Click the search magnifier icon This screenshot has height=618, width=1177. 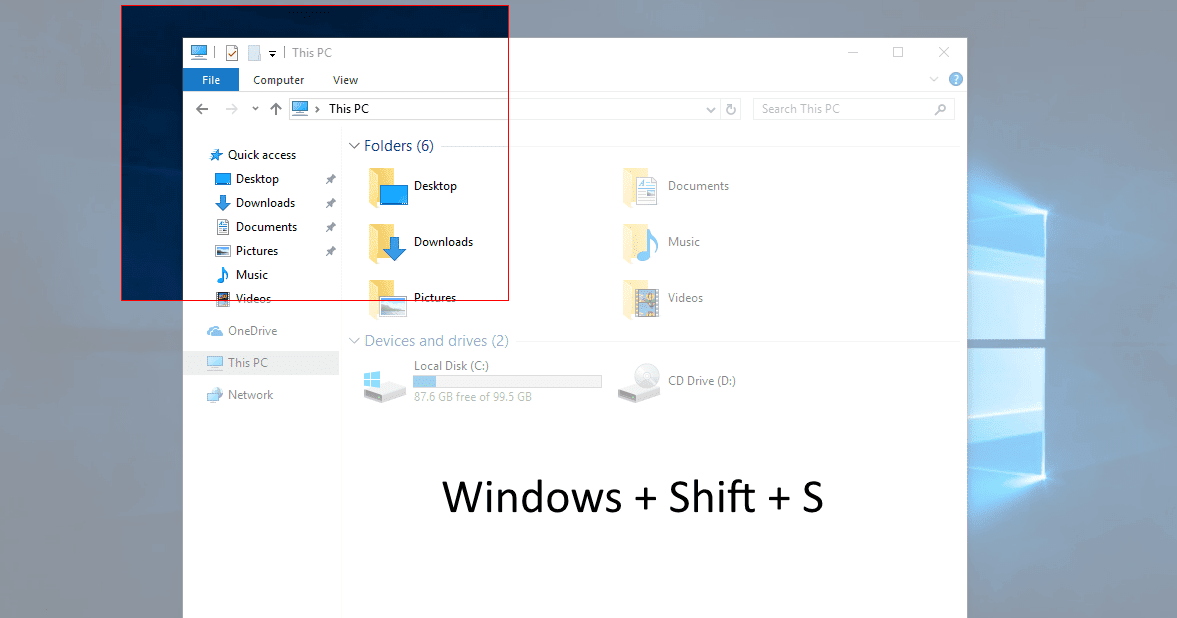coord(940,108)
